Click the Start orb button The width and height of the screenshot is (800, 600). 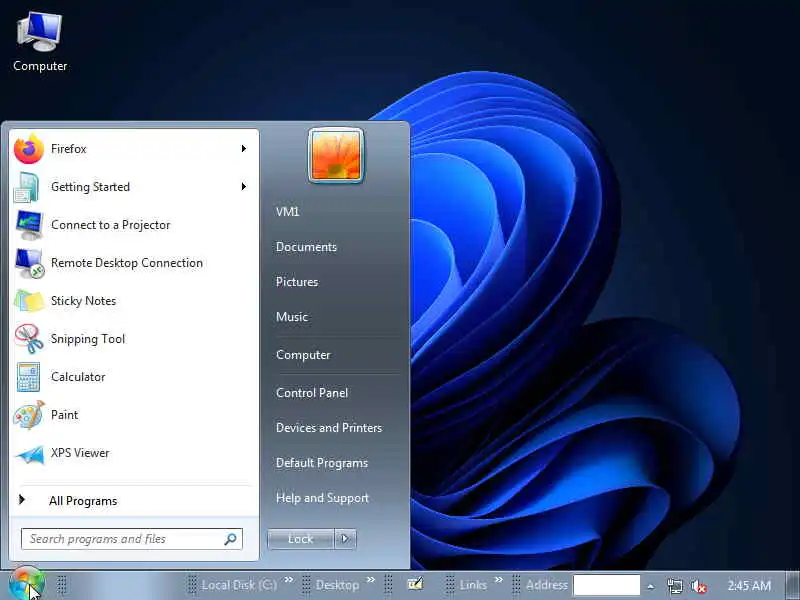pyautogui.click(x=27, y=585)
